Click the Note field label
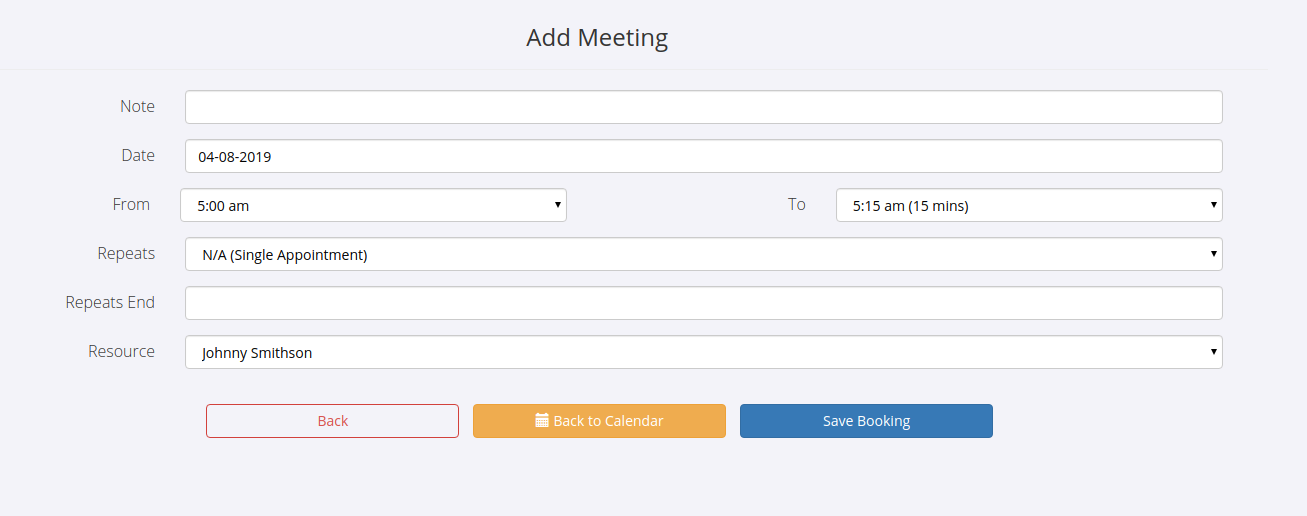 pyautogui.click(x=137, y=106)
